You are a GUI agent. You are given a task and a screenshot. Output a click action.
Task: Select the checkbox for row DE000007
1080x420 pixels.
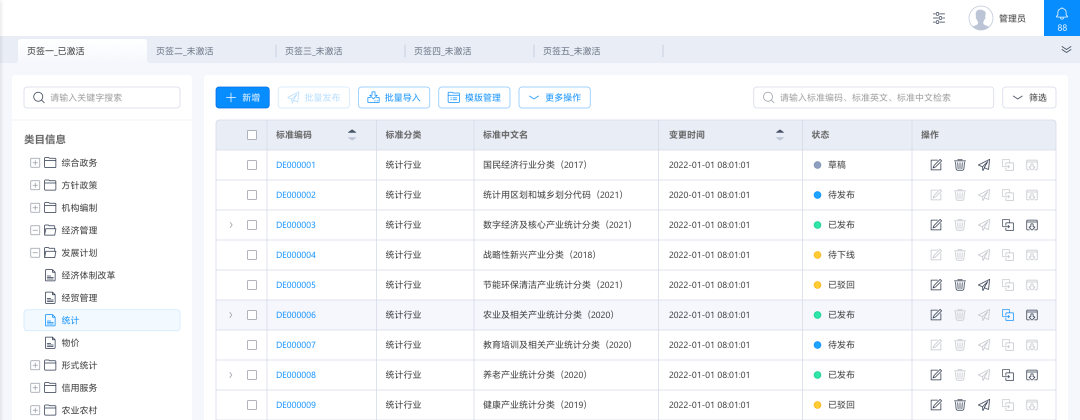pyautogui.click(x=252, y=345)
